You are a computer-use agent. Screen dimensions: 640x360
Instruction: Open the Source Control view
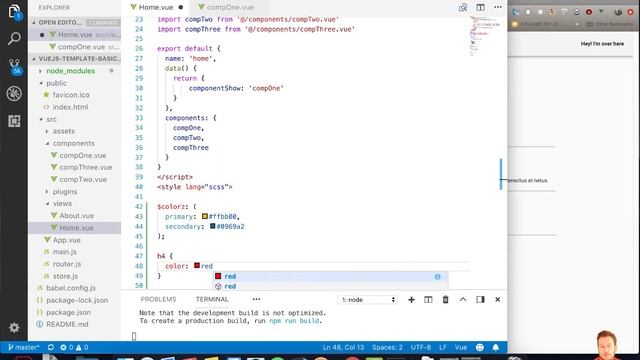[x=15, y=67]
